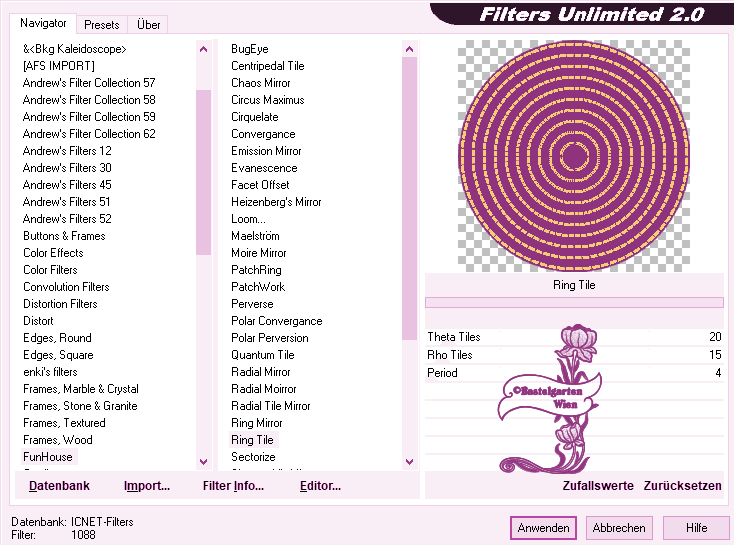Choose the Radial Tile Mirror filter
734x545 pixels.
(271, 406)
